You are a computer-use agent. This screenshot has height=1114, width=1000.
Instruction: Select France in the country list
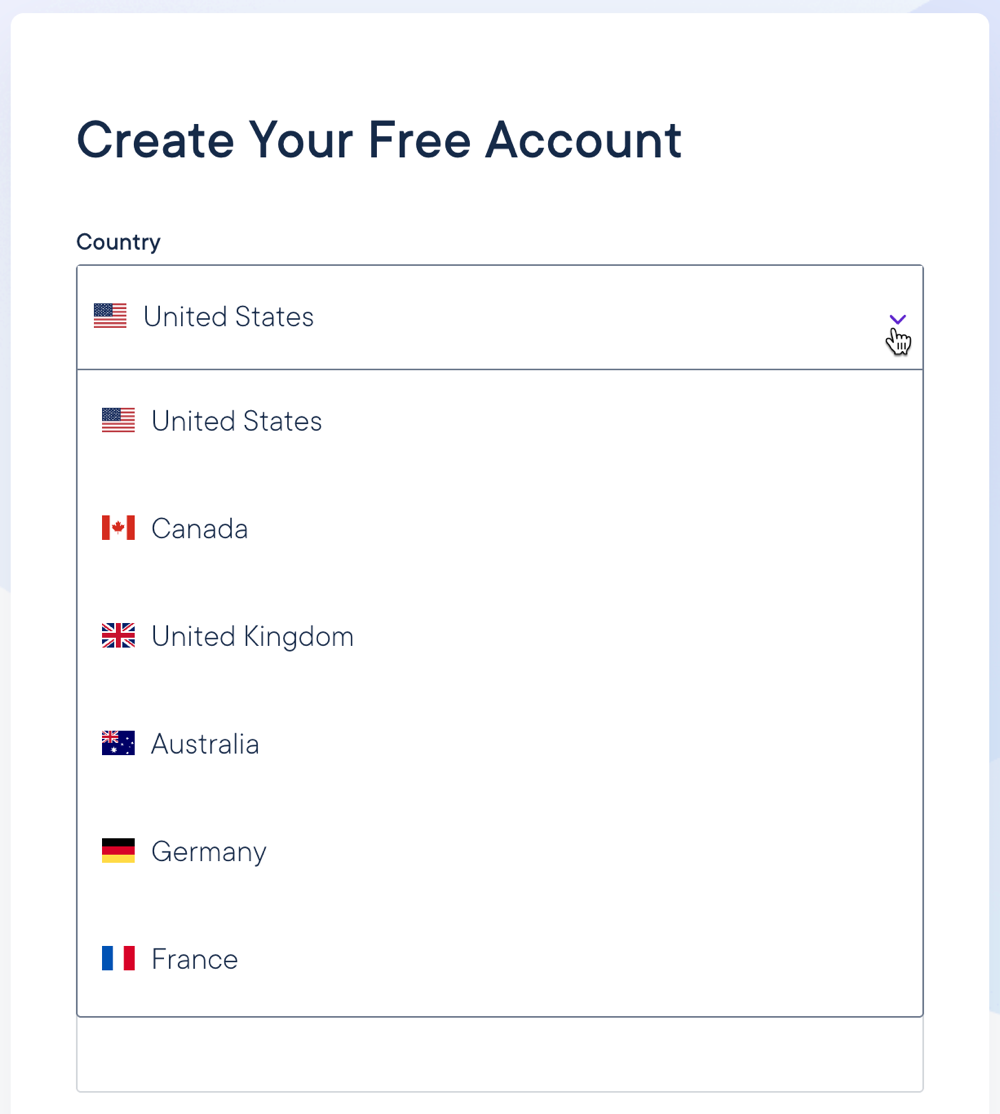(x=195, y=959)
